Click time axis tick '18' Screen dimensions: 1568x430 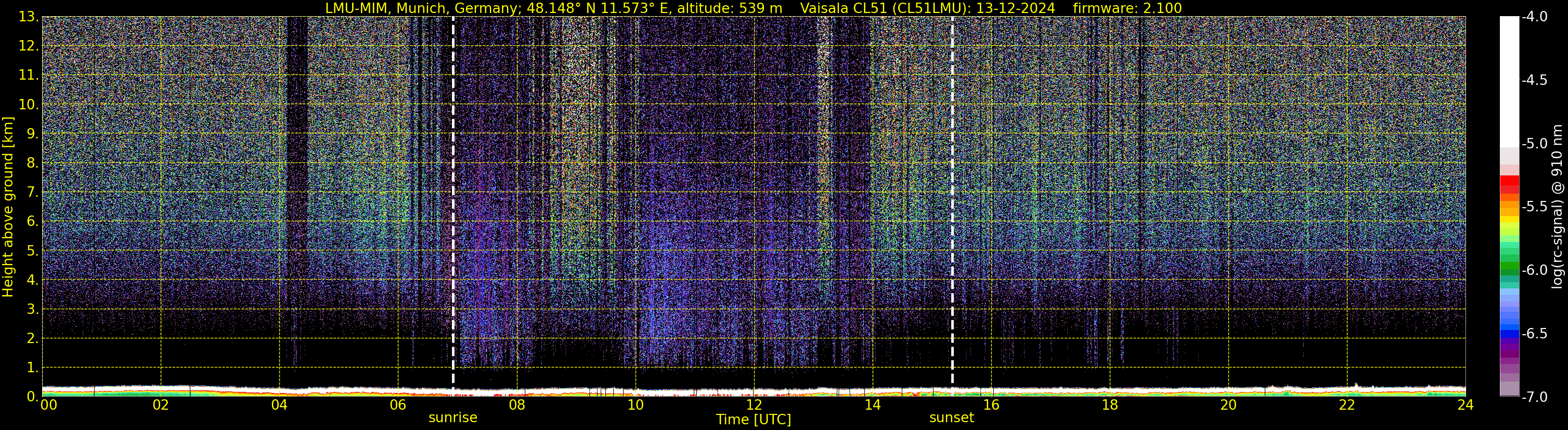1110,405
